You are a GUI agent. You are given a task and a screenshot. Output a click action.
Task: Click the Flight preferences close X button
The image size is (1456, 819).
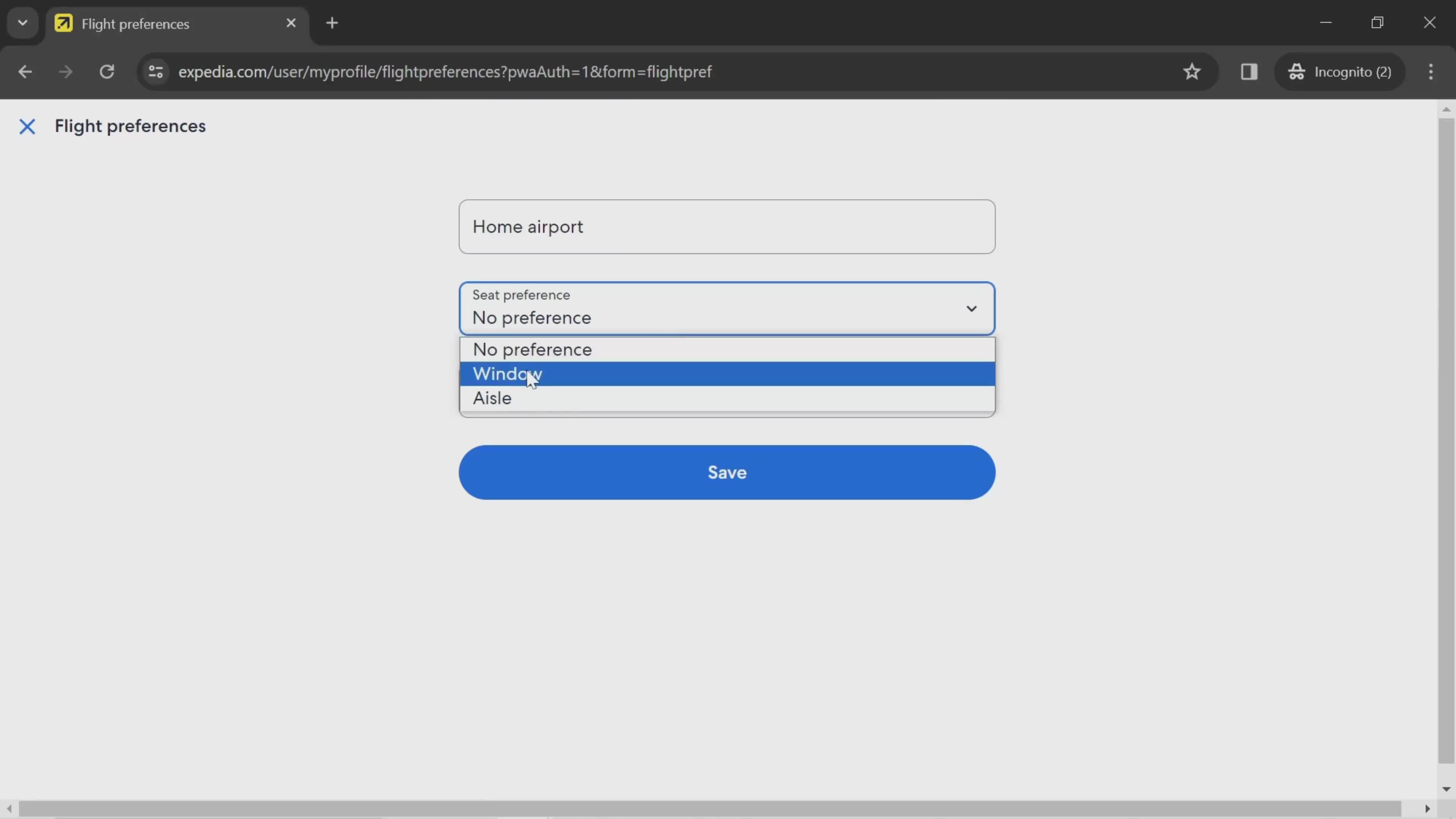coord(26,125)
